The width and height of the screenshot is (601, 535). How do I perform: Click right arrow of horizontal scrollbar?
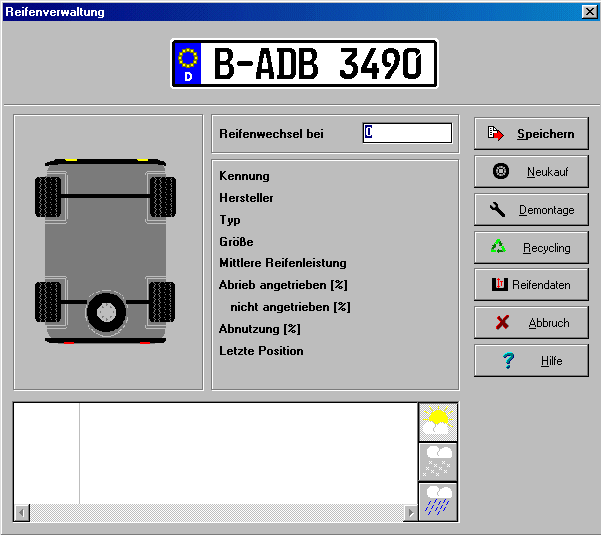click(x=409, y=512)
